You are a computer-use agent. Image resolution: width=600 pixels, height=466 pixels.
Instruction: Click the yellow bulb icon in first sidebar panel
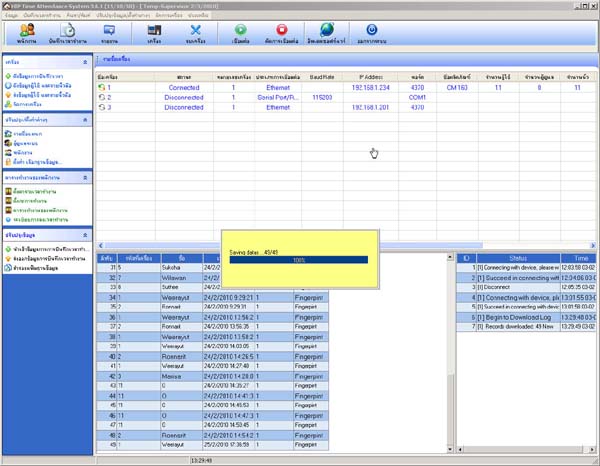click(x=8, y=95)
